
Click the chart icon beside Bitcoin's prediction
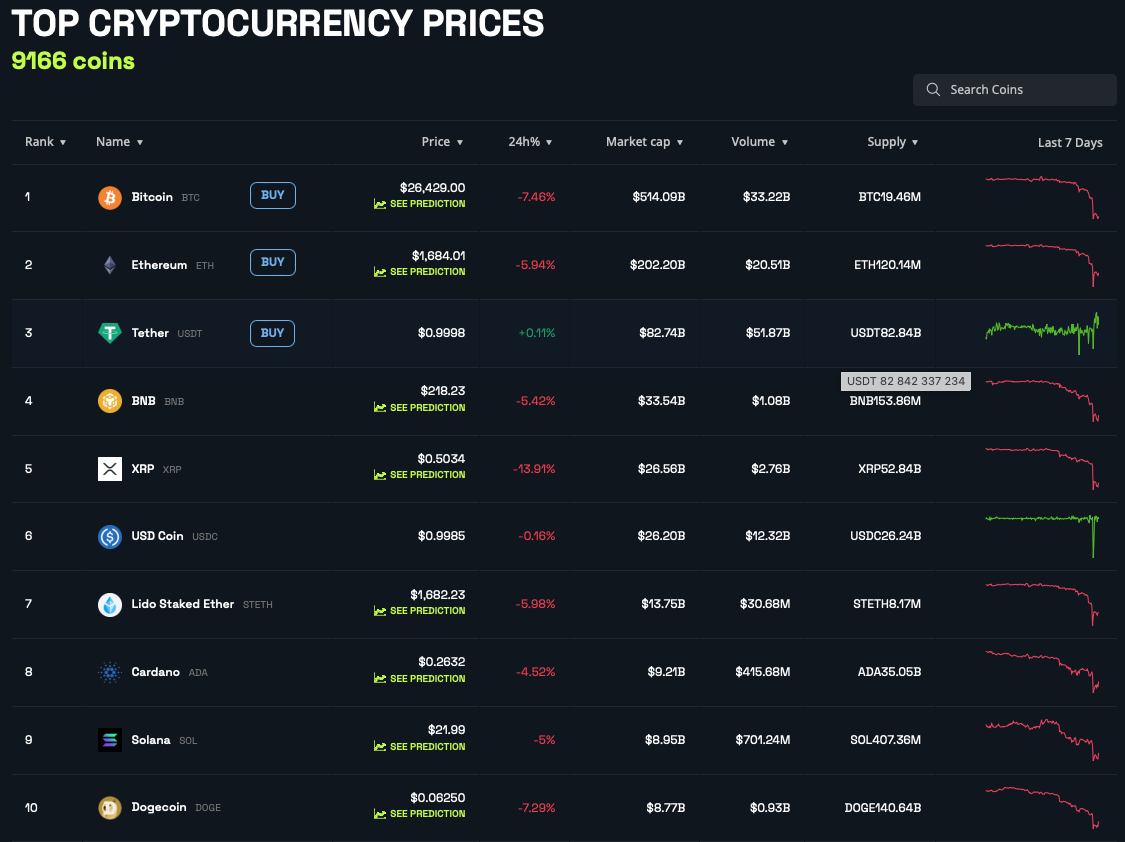380,204
